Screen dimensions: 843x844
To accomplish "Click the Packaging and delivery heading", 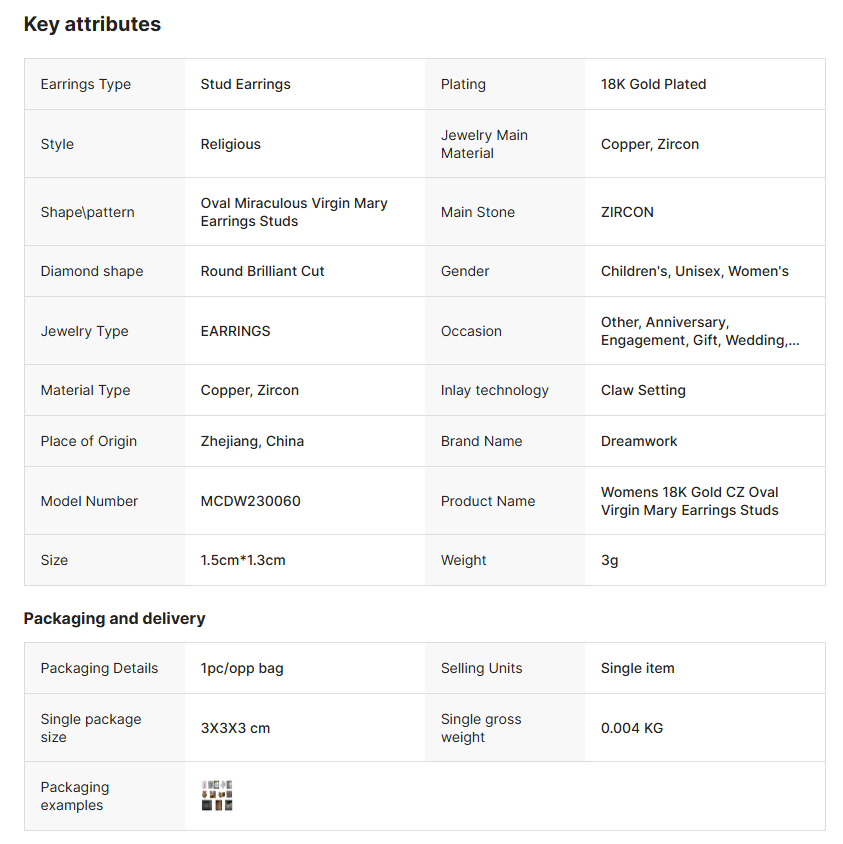I will [x=114, y=619].
